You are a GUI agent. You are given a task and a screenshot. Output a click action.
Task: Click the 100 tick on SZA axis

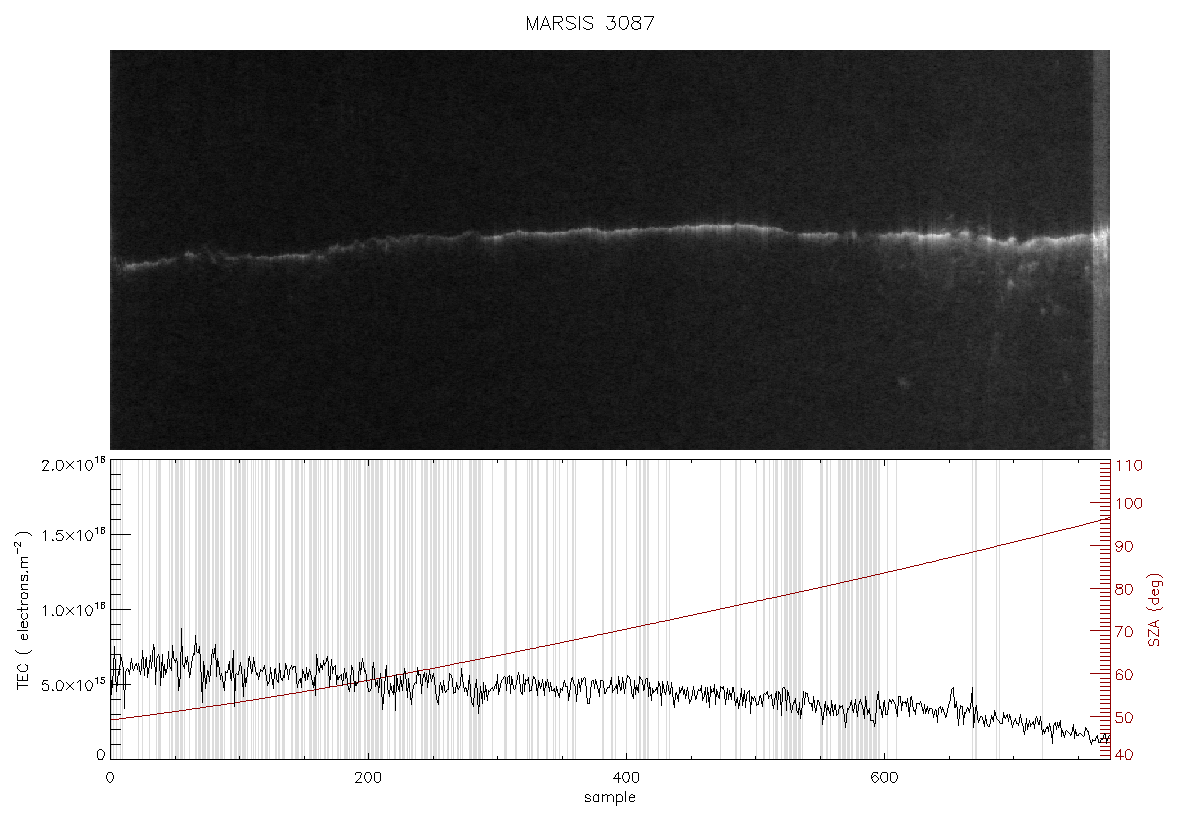(1129, 503)
